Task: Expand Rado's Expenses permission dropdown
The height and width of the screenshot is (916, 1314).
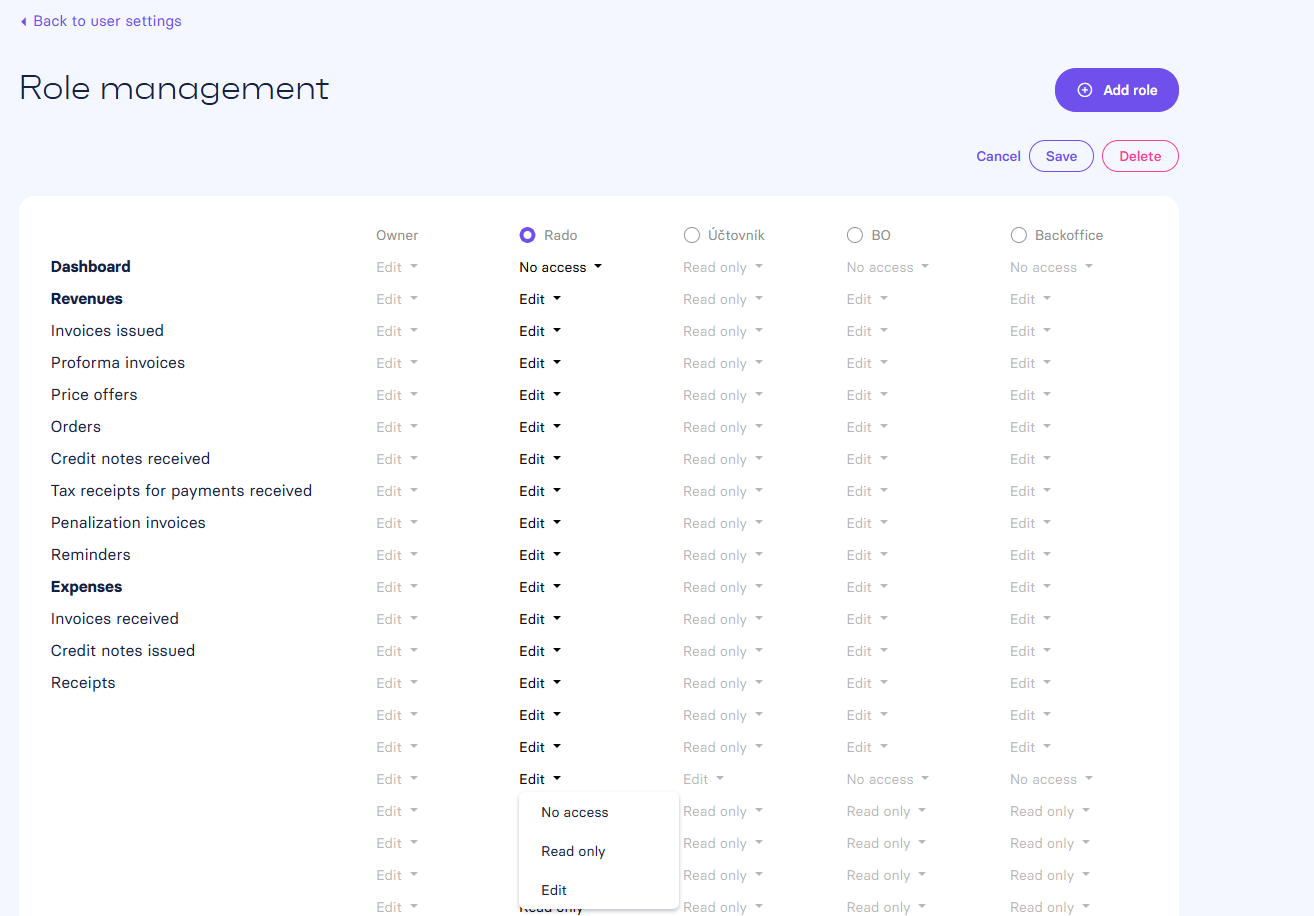Action: [x=540, y=587]
